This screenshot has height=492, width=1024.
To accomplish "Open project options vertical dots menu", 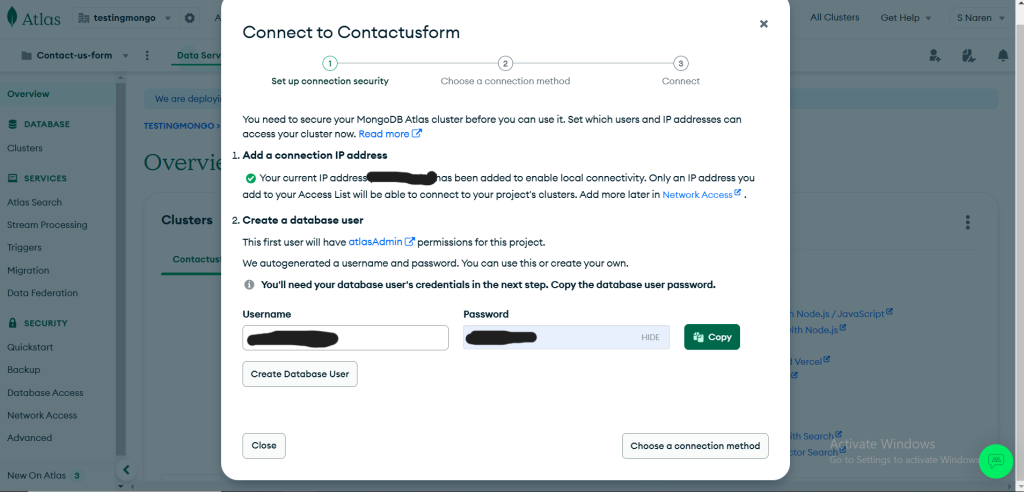I will point(147,56).
